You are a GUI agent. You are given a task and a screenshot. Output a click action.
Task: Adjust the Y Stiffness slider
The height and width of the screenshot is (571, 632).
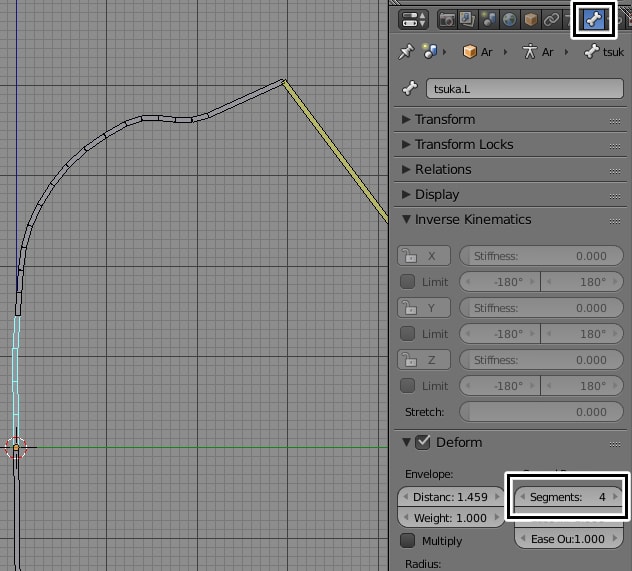click(541, 308)
